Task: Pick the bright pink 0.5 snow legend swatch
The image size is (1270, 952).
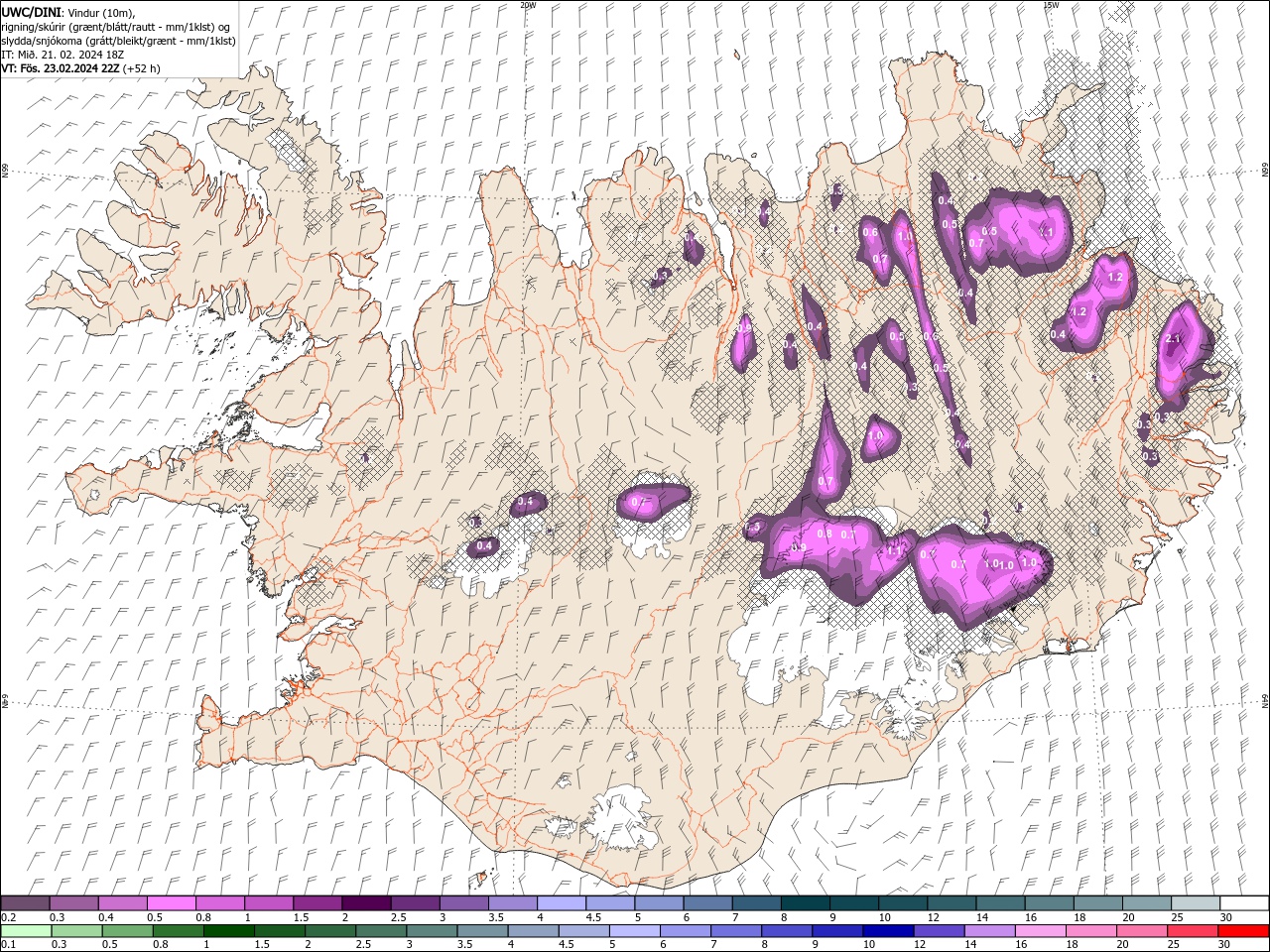Action: point(171,903)
